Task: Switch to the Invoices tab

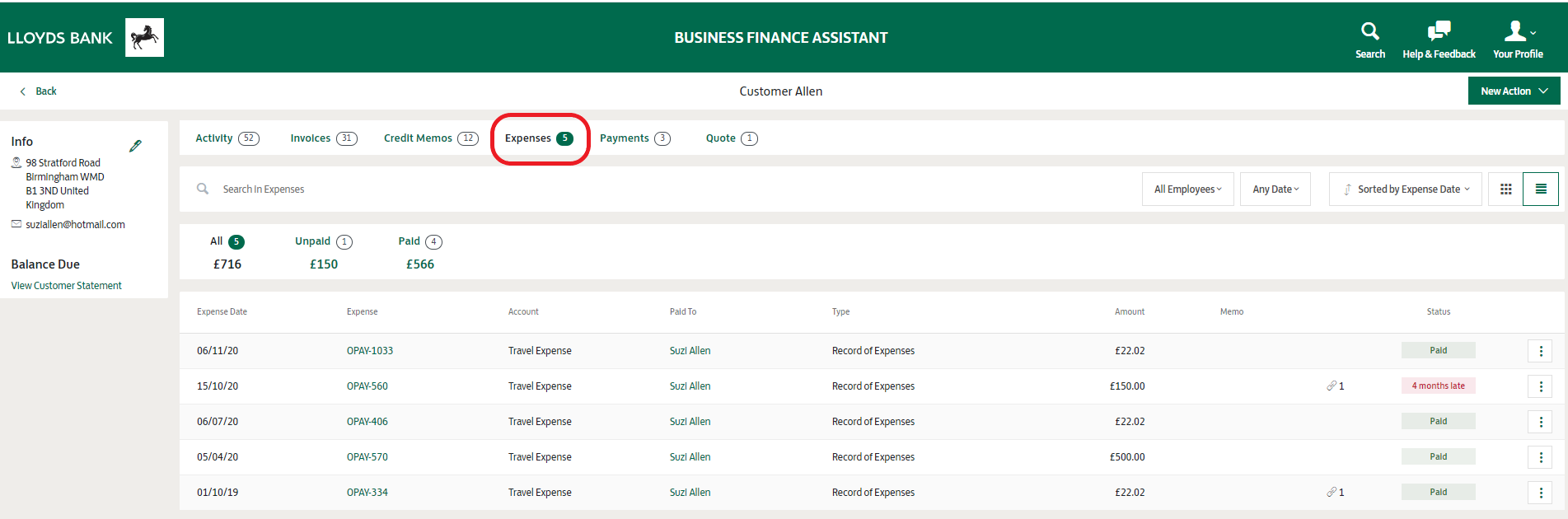Action: coord(323,138)
